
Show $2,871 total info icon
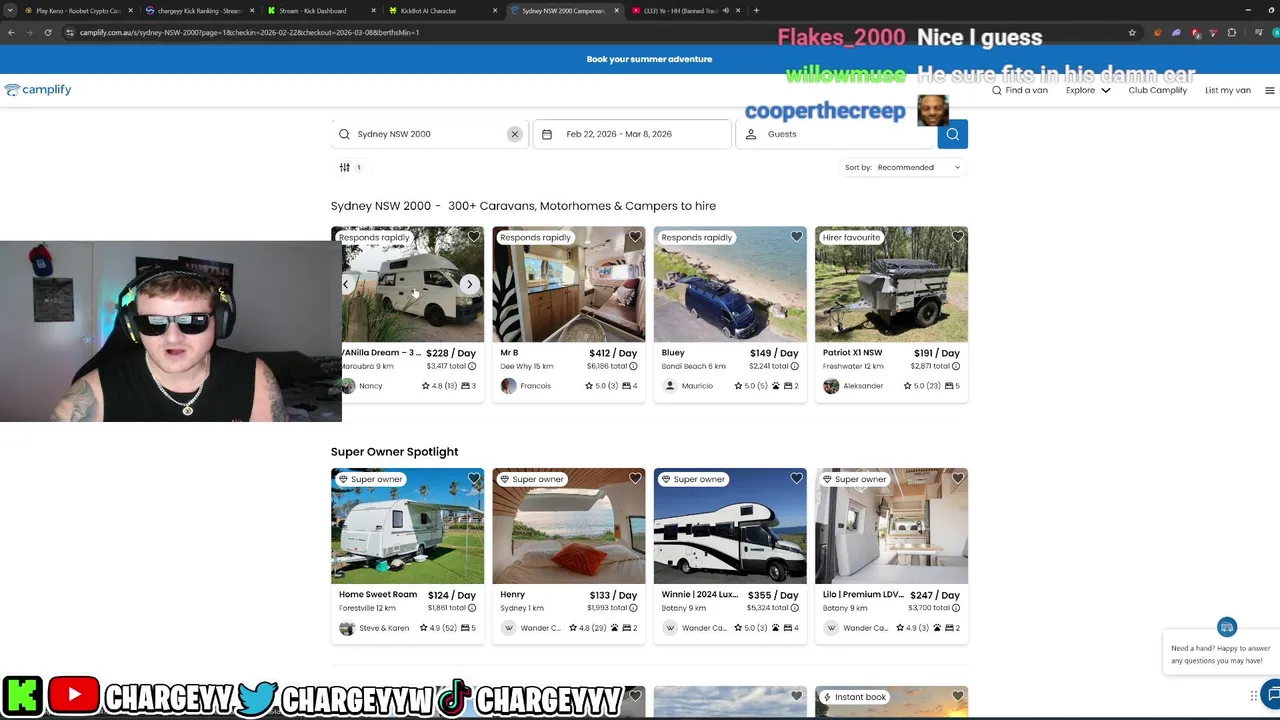[956, 366]
